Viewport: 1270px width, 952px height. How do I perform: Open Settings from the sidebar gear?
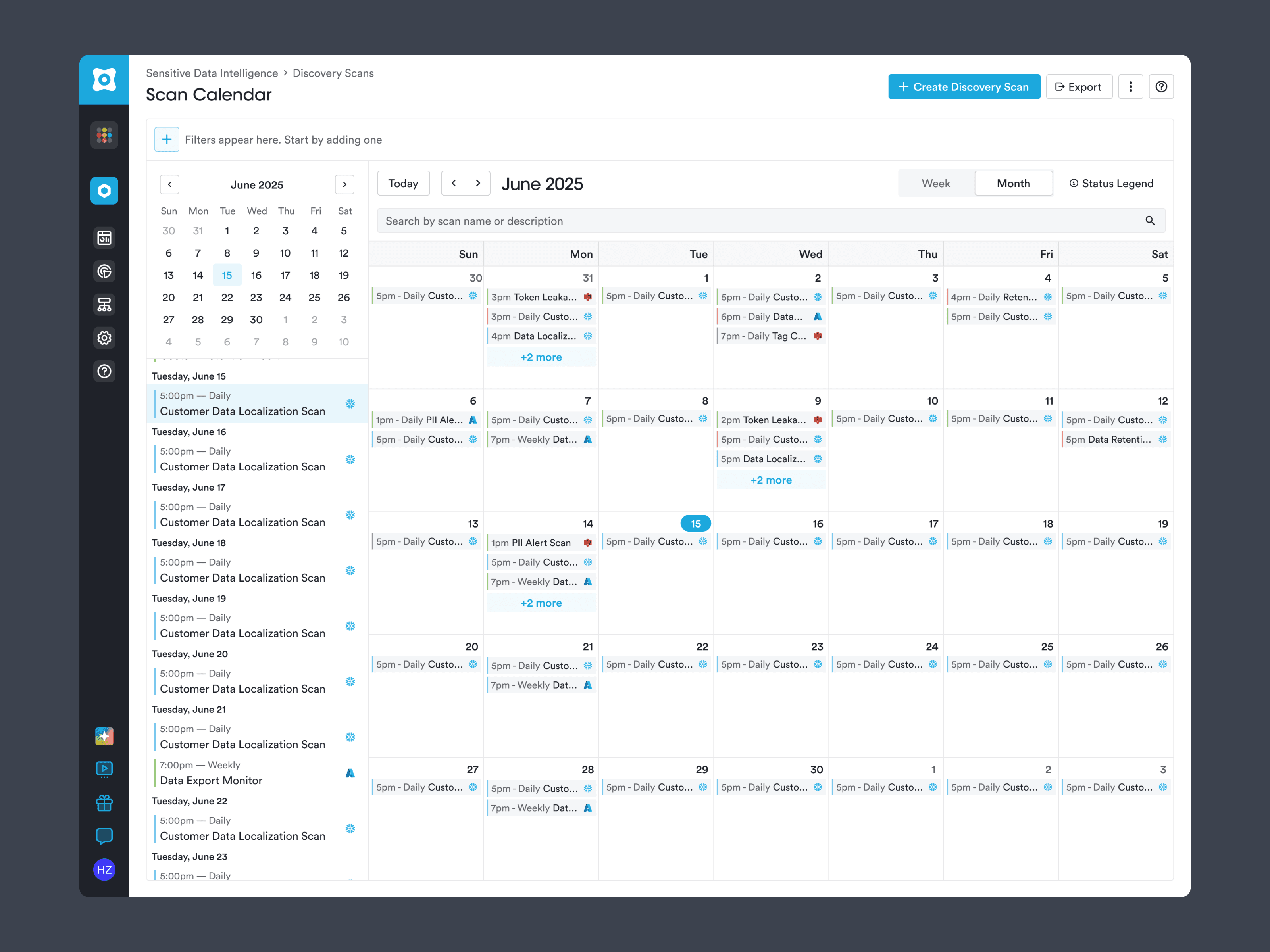tap(104, 338)
